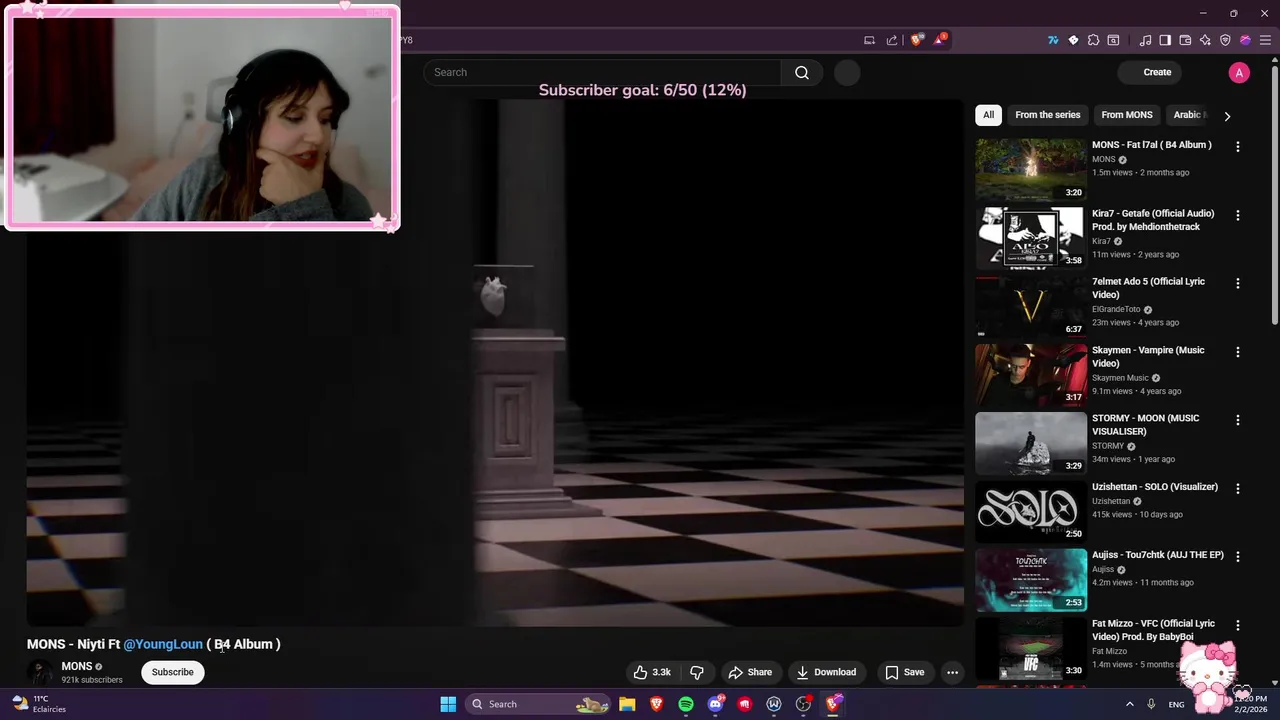
Task: Play Skaymen - Vampire thumbnail
Action: pyautogui.click(x=1030, y=374)
